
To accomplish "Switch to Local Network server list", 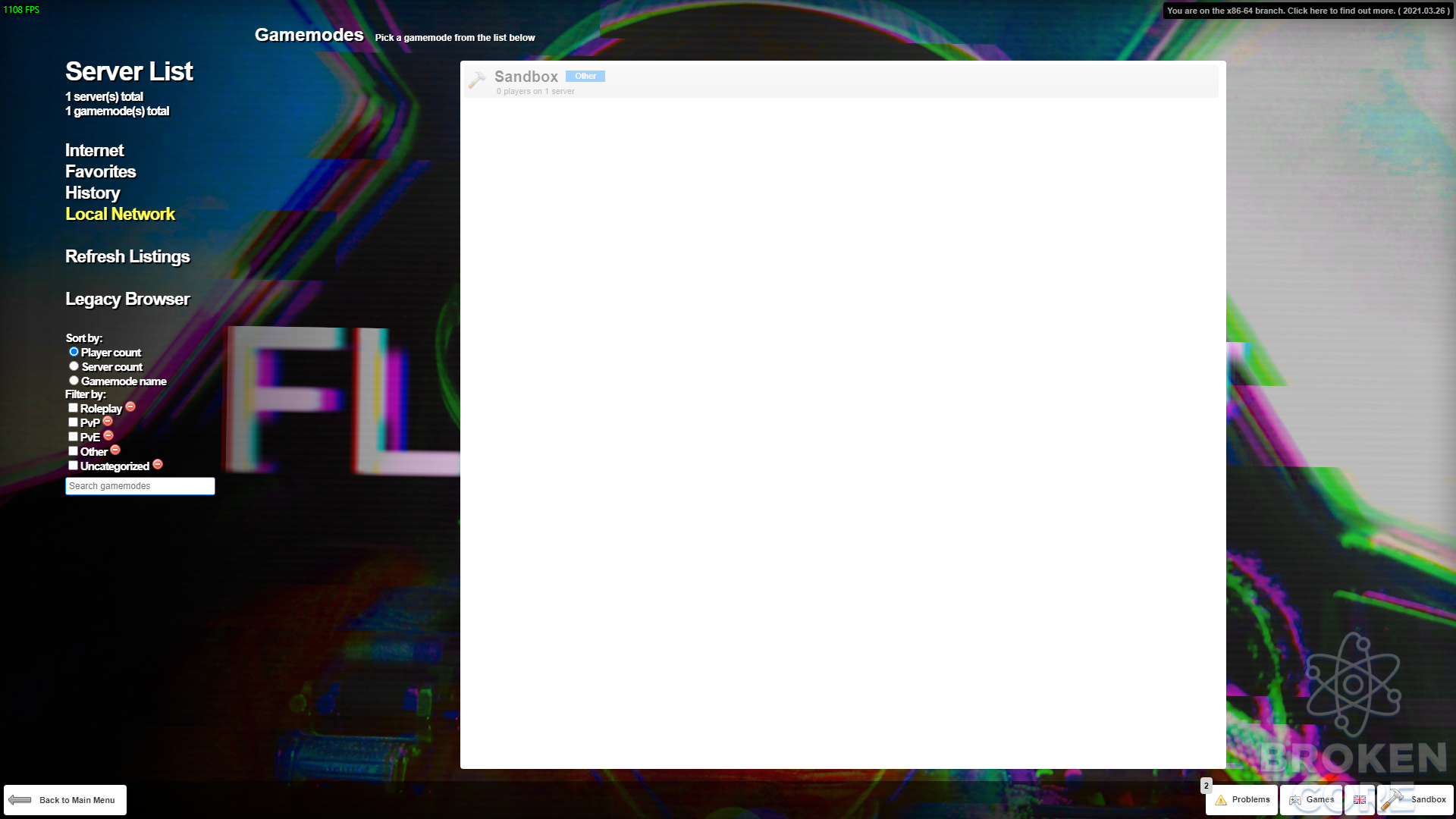I will 120,214.
